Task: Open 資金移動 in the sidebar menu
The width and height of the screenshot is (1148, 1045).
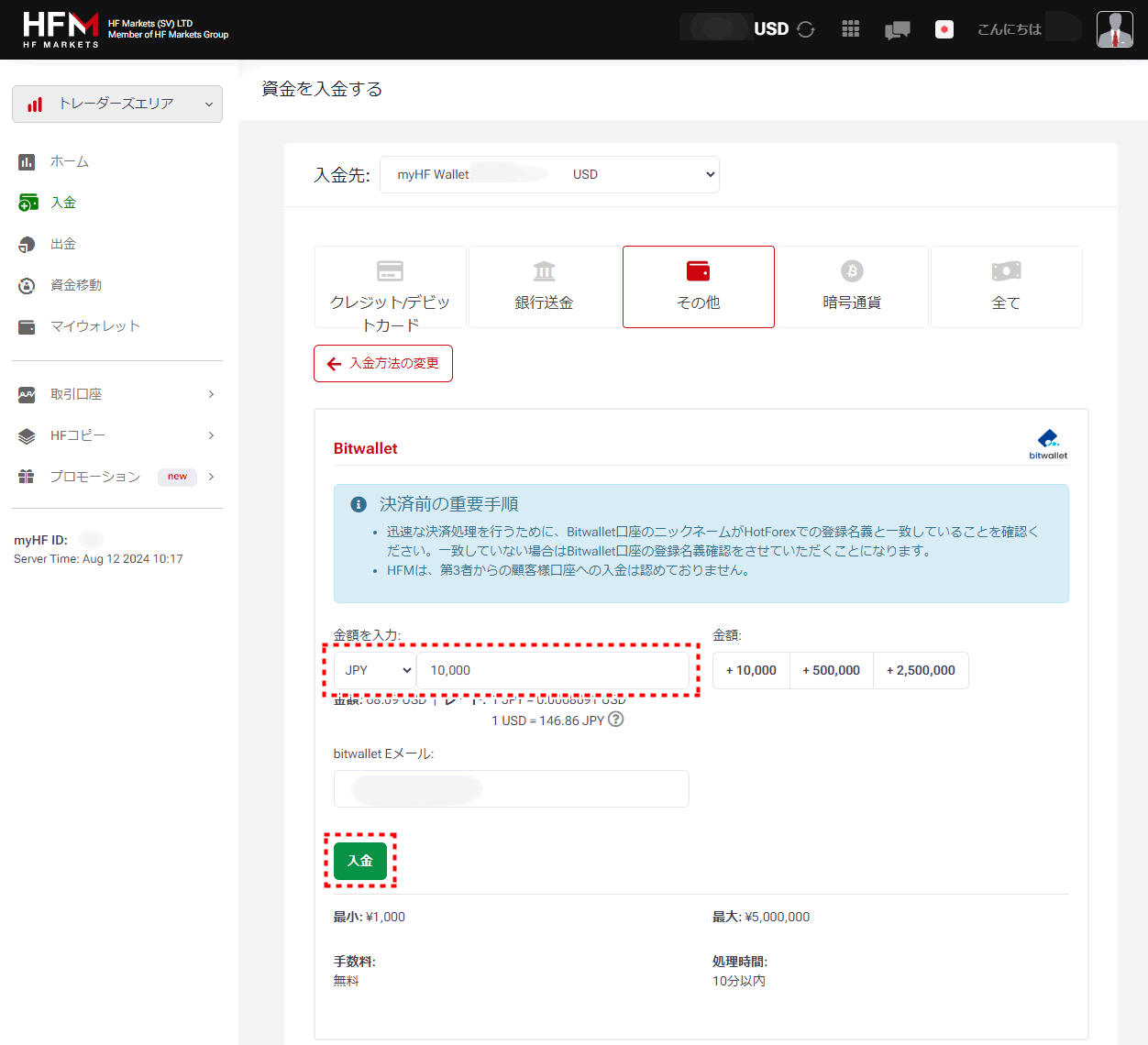Action: click(x=76, y=286)
